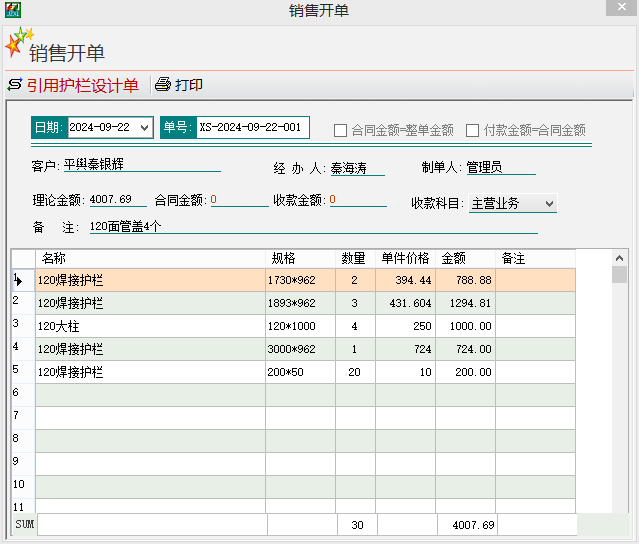Click spec cell 1730*962
The image size is (639, 544).
click(300, 280)
